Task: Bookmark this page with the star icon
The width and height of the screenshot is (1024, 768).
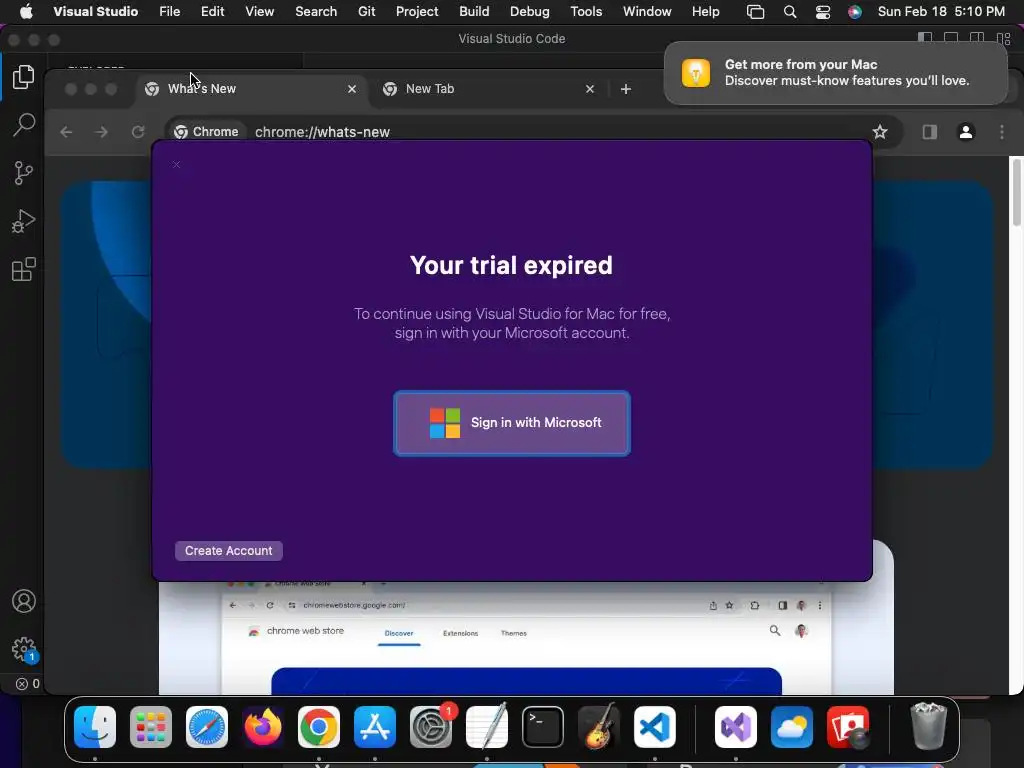Action: click(x=880, y=132)
